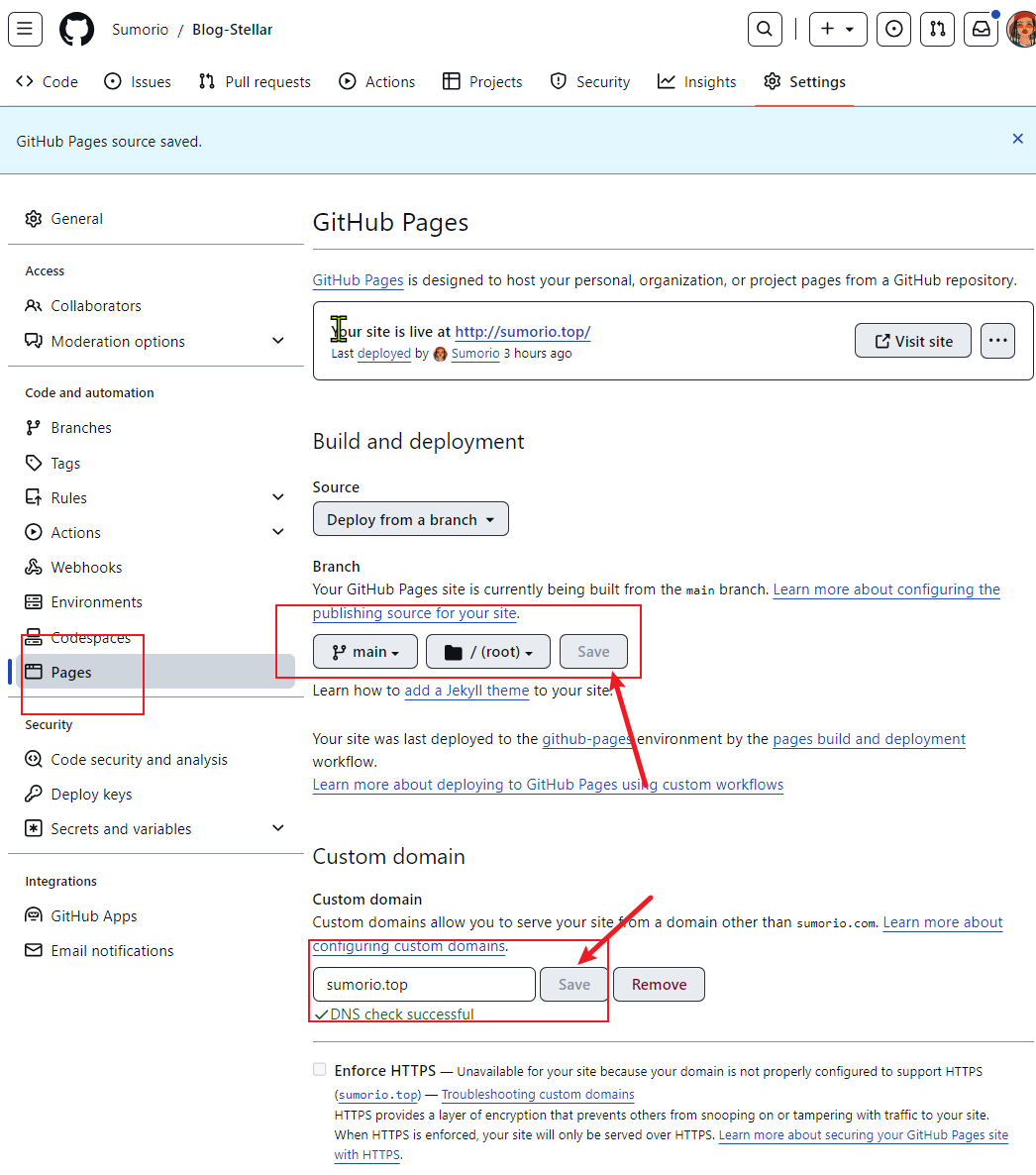
Task: Open Environments settings
Action: coord(155,601)
